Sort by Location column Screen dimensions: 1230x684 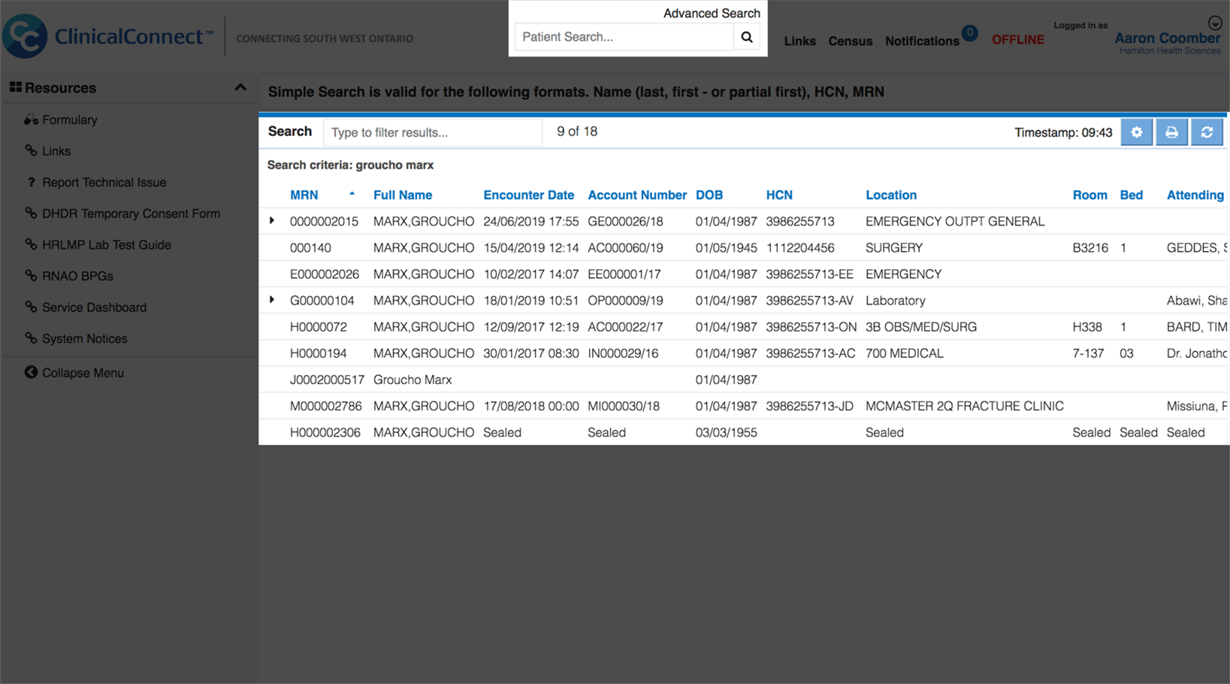[891, 195]
